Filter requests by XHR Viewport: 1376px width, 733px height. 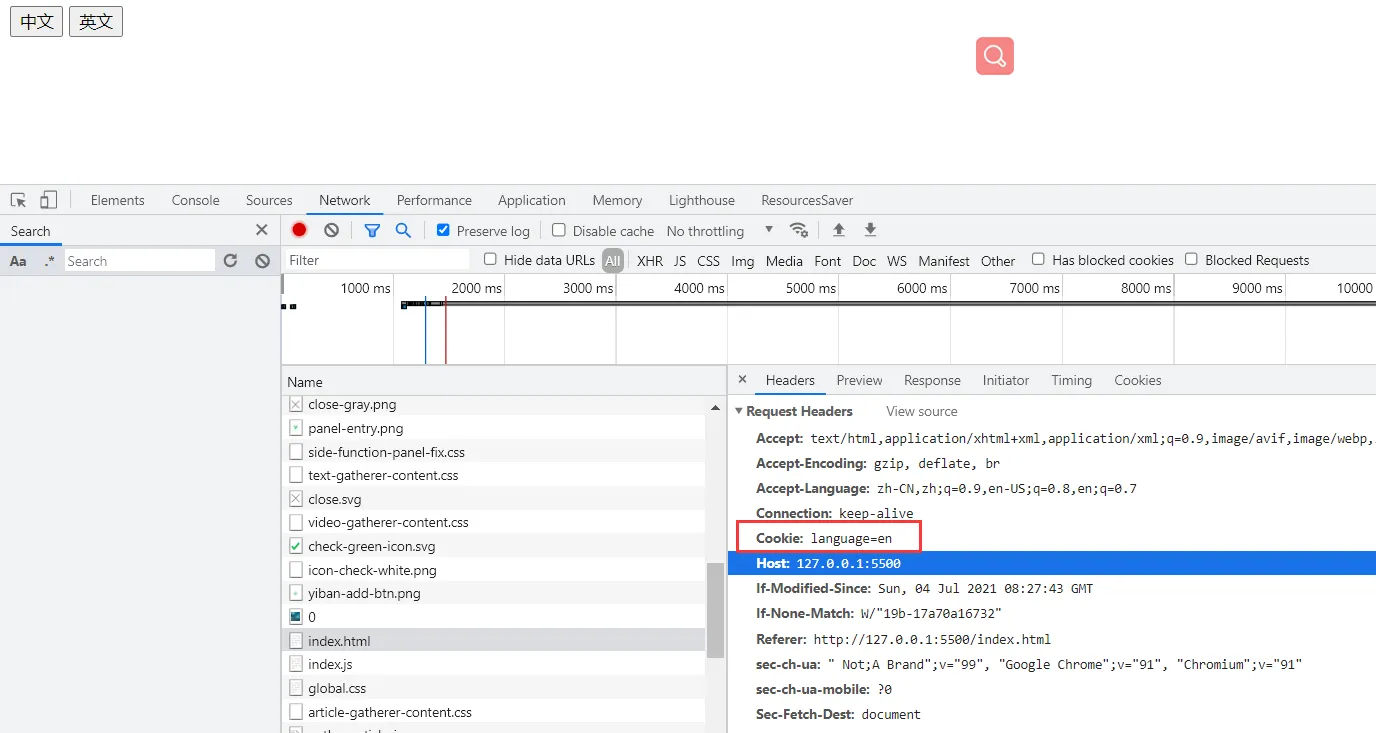(x=650, y=261)
